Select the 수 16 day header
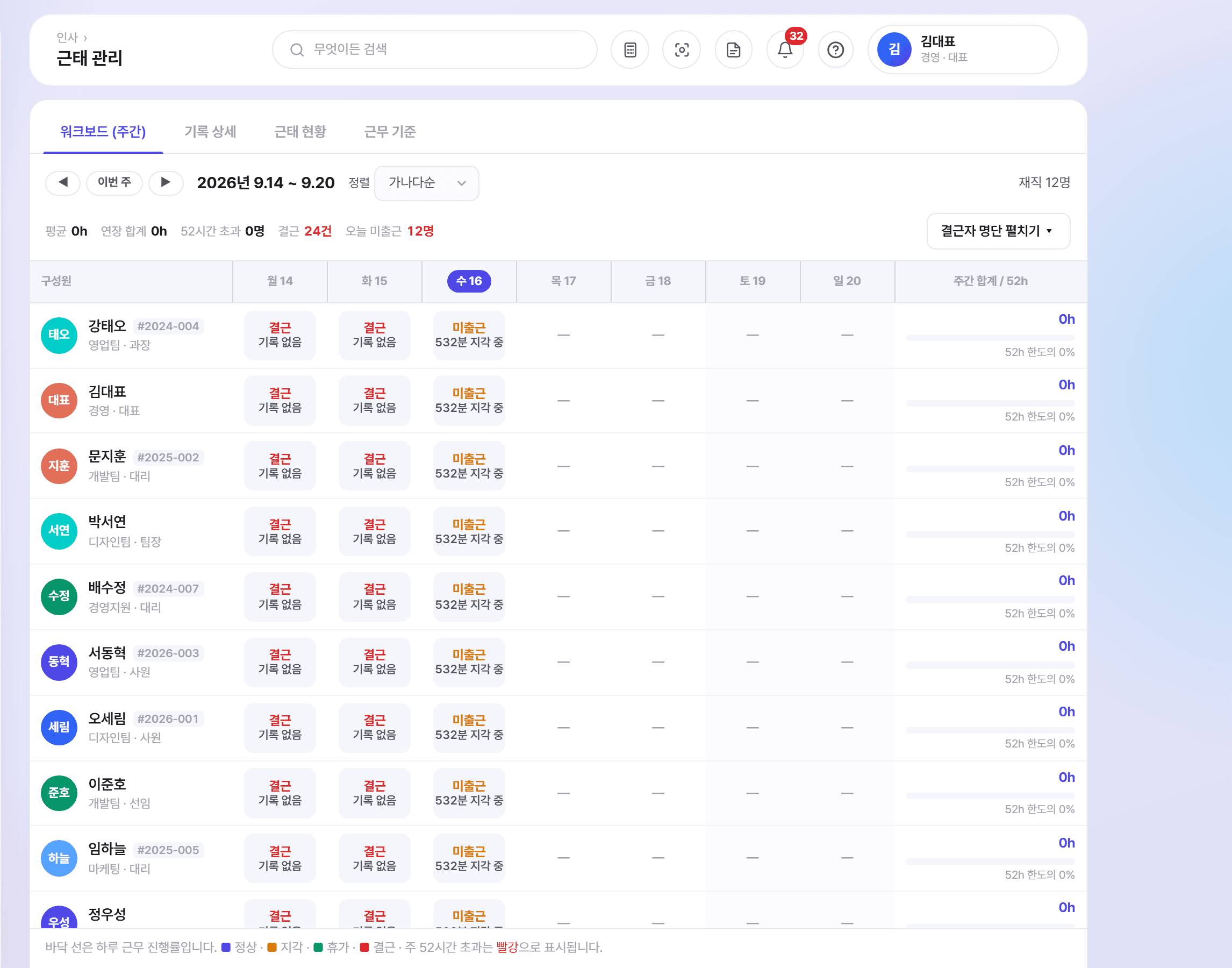Viewport: 1232px width, 968px height. pyautogui.click(x=469, y=281)
